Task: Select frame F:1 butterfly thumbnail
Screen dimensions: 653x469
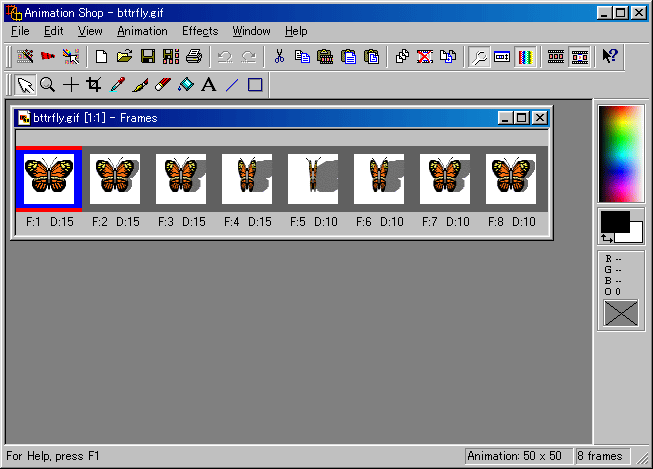Action: 49,179
